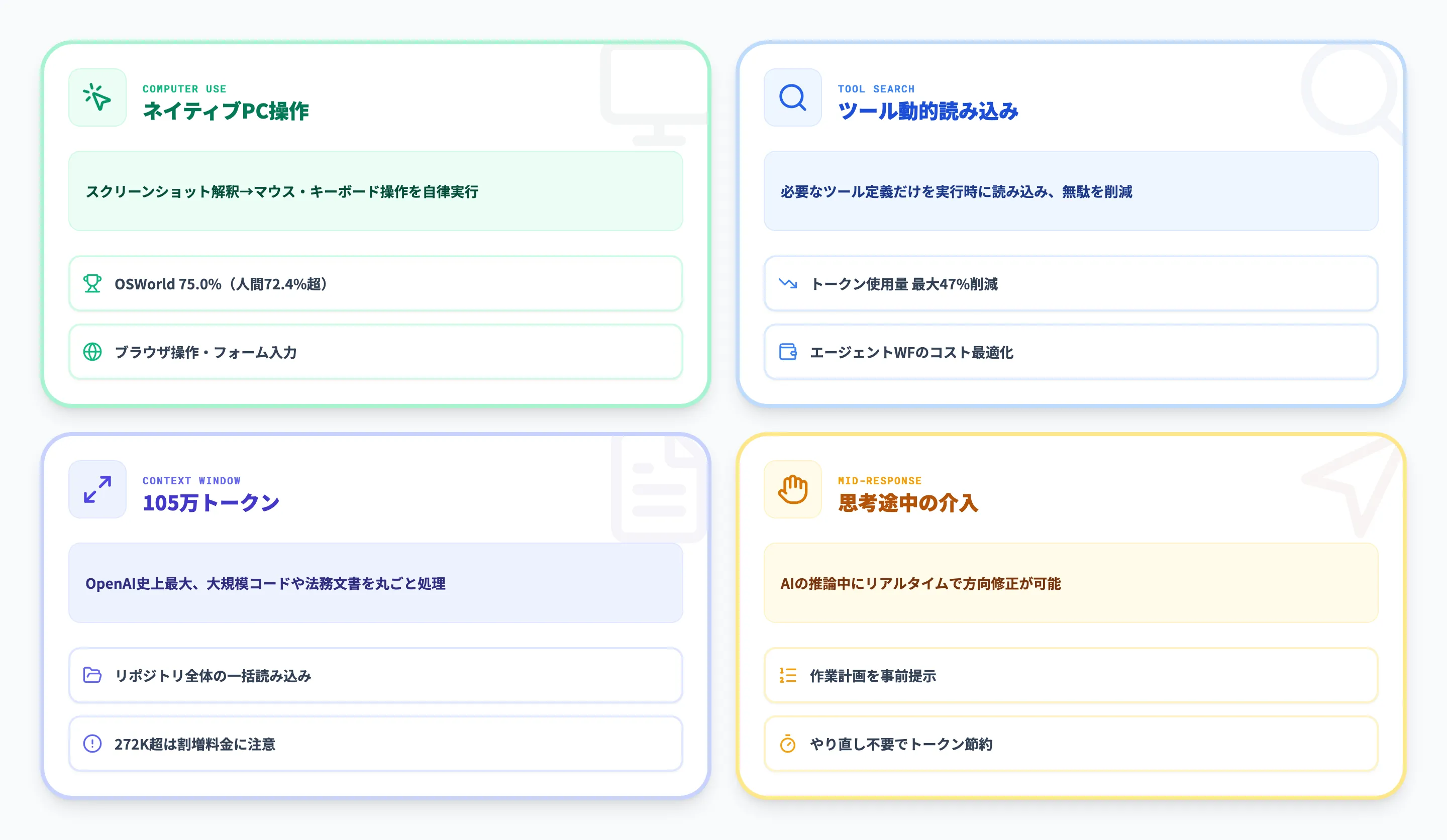Click the expand-arrows icon on the Context Window card

click(96, 489)
